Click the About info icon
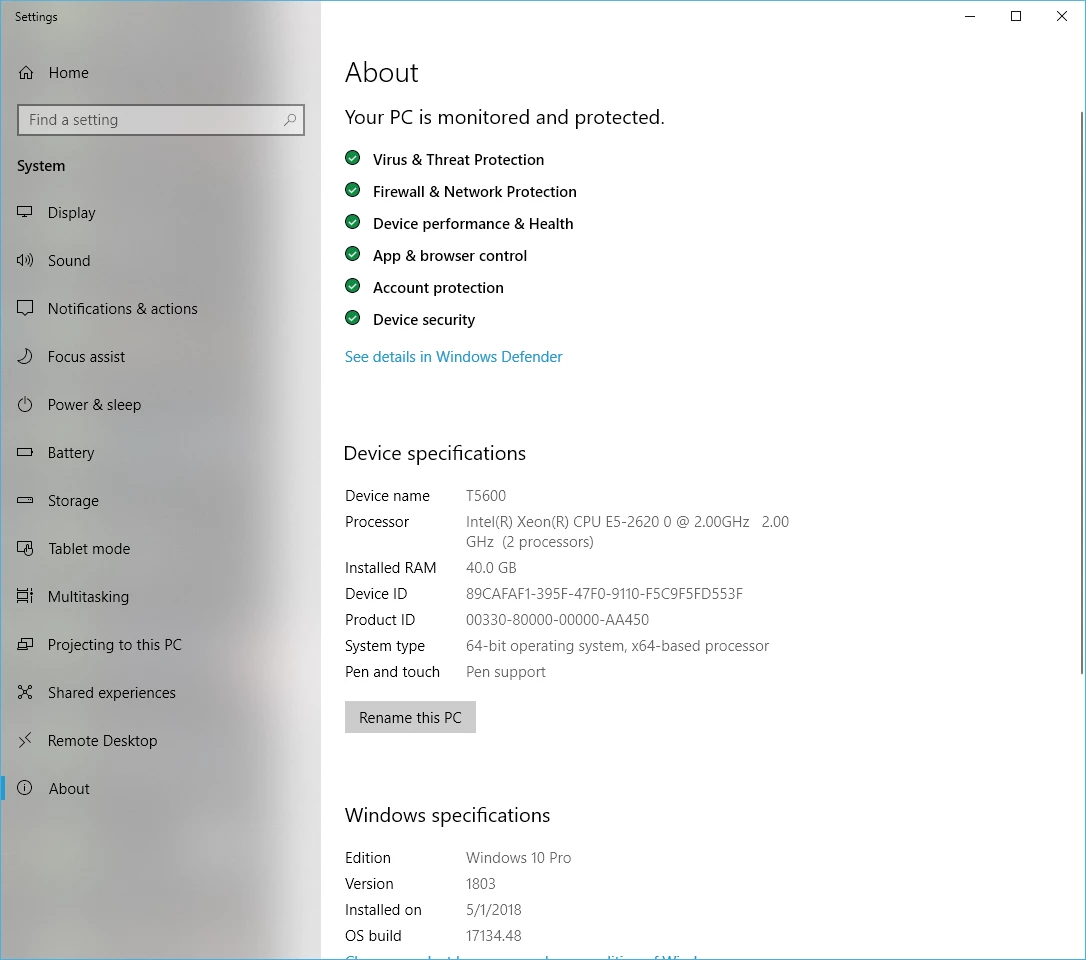The image size is (1086, 960). point(25,788)
